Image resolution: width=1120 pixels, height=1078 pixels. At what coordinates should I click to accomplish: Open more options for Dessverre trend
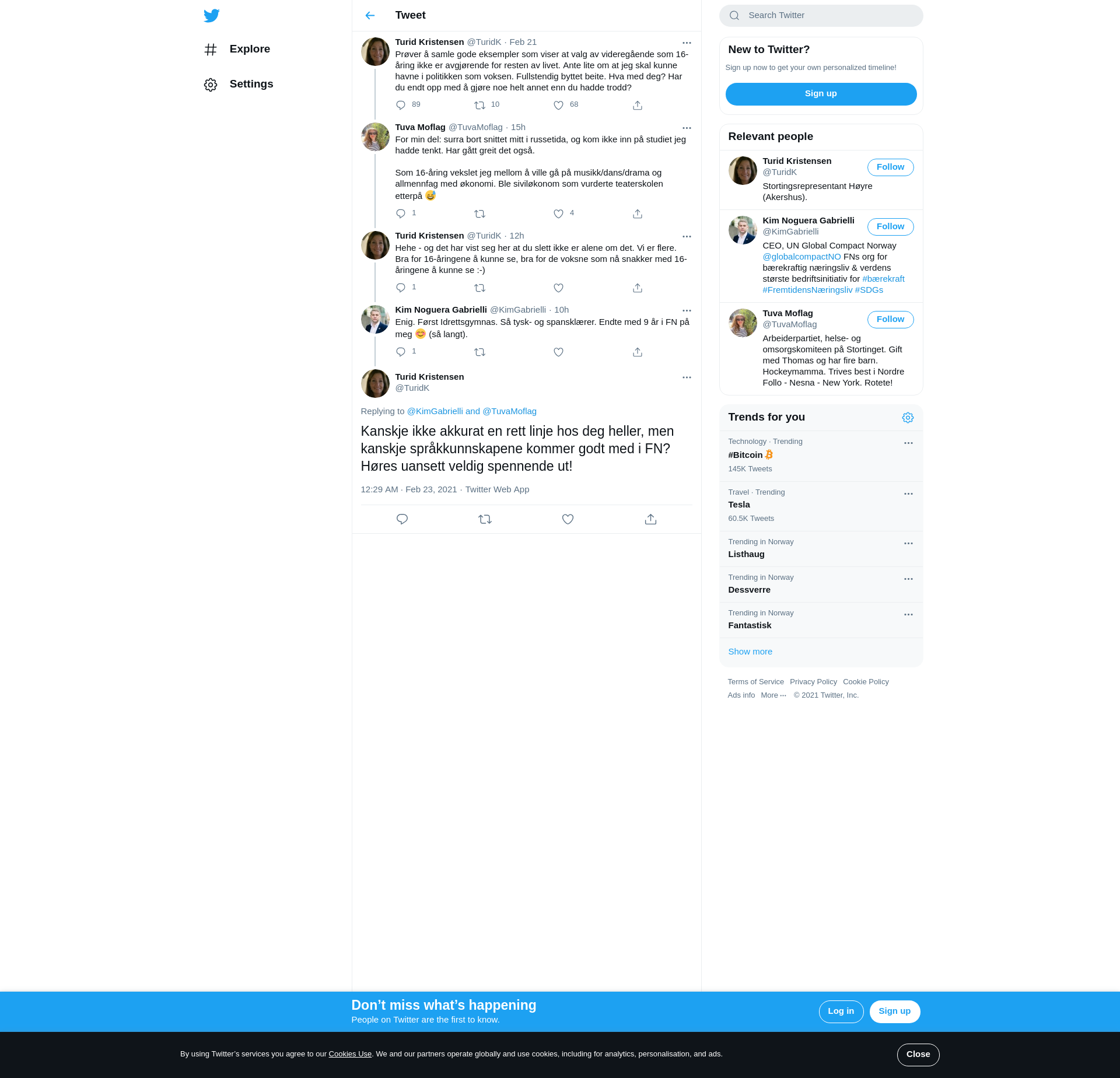coord(908,579)
